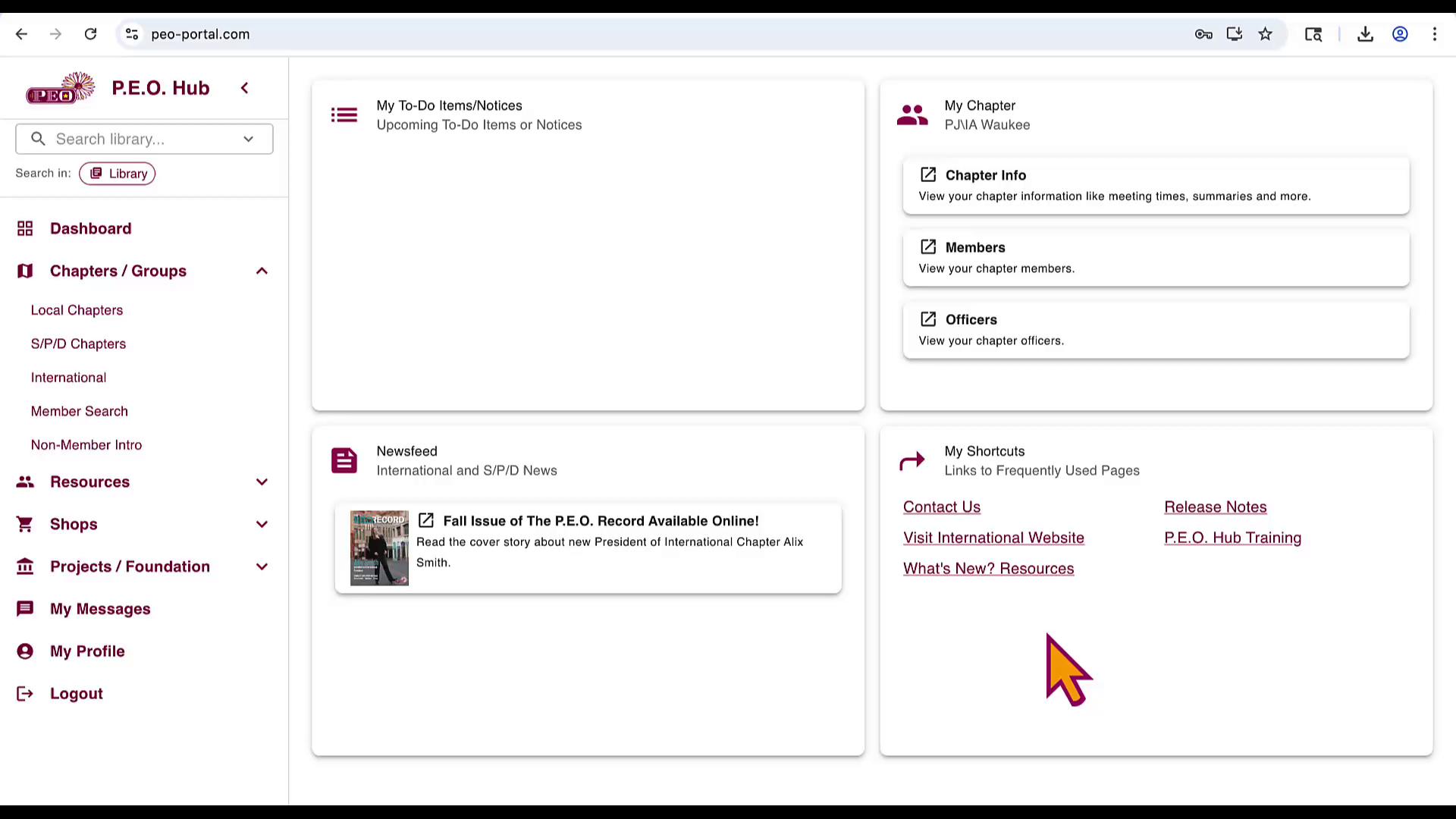Toggle the Library search scope chip
The height and width of the screenshot is (819, 1456).
click(118, 174)
